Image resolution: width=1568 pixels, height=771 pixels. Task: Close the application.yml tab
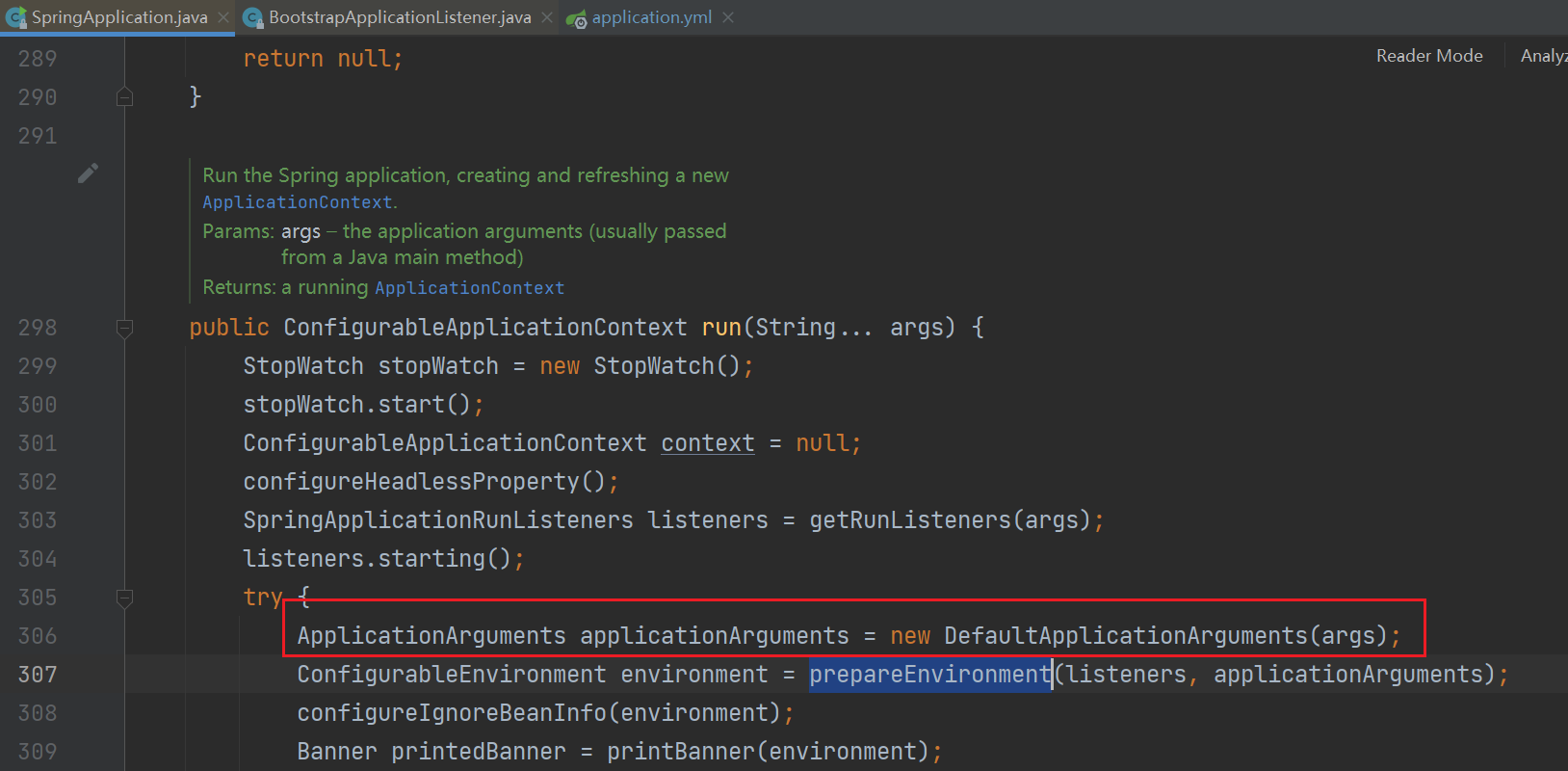(728, 17)
